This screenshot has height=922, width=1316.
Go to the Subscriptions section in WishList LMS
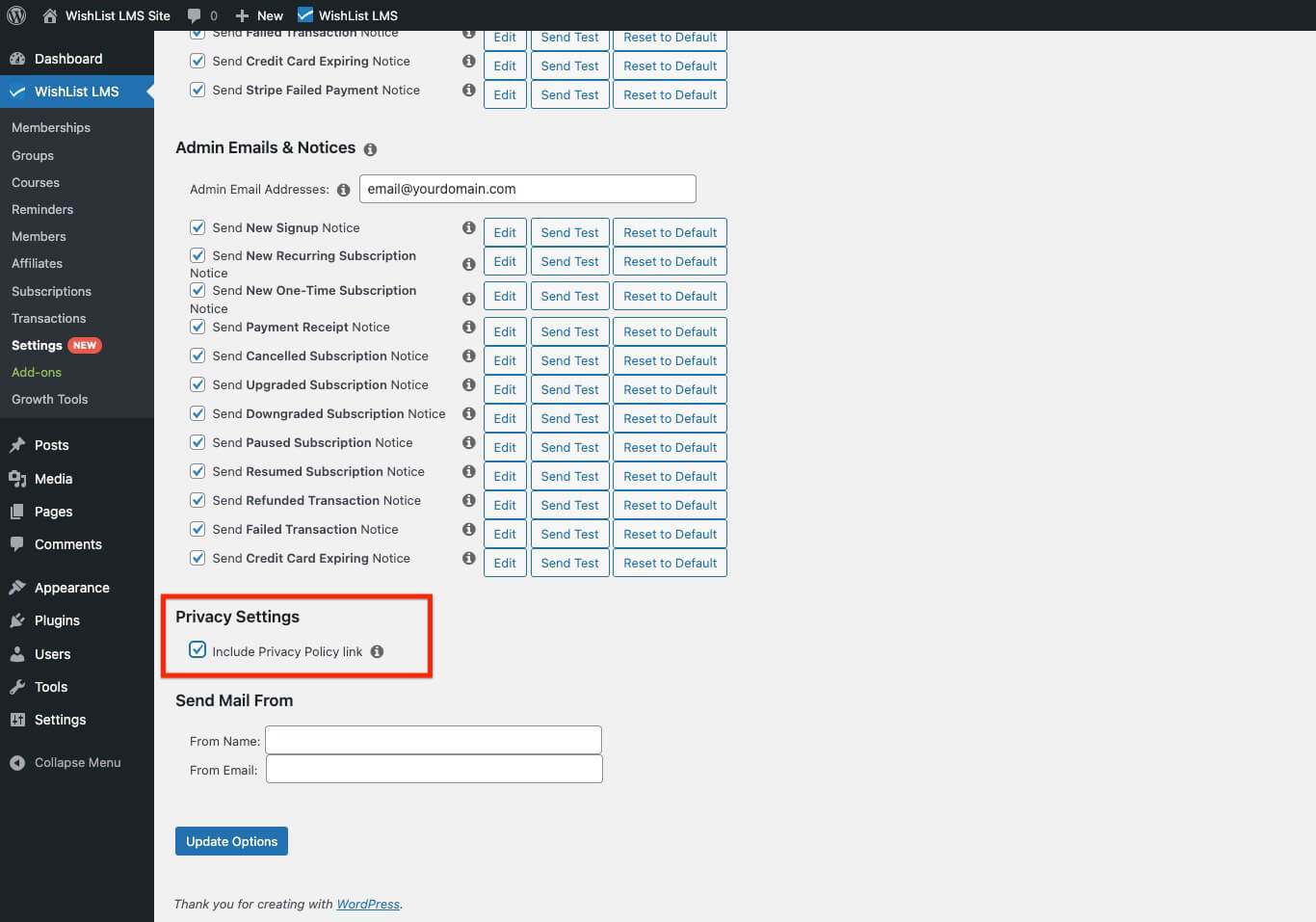(x=51, y=291)
